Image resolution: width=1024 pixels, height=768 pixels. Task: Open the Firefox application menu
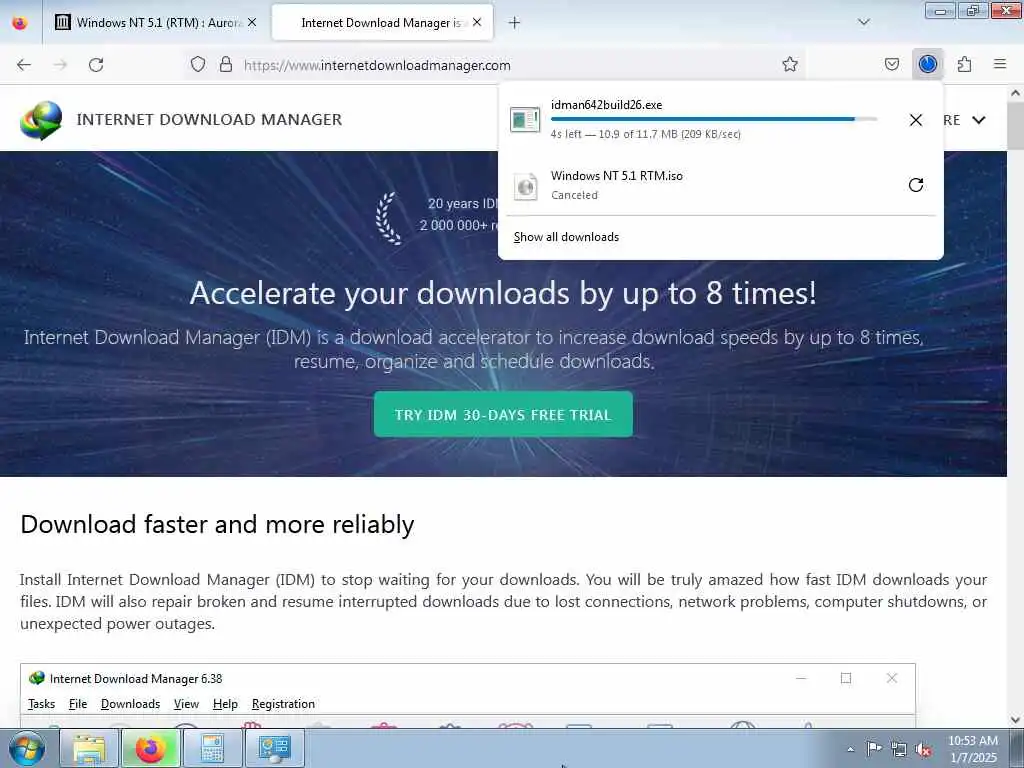click(x=1000, y=64)
